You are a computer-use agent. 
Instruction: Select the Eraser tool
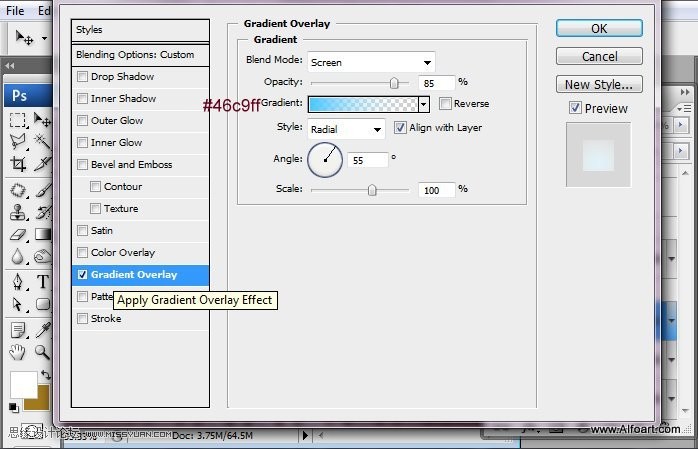18,234
